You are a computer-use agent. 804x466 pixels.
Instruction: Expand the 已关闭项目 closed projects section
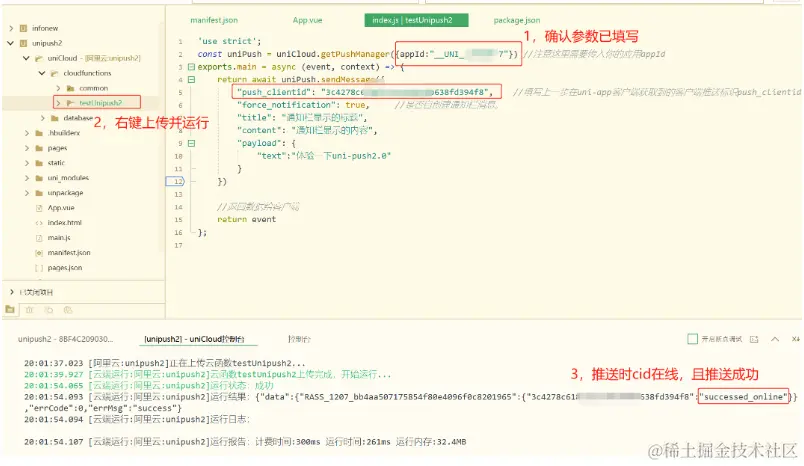[11, 292]
